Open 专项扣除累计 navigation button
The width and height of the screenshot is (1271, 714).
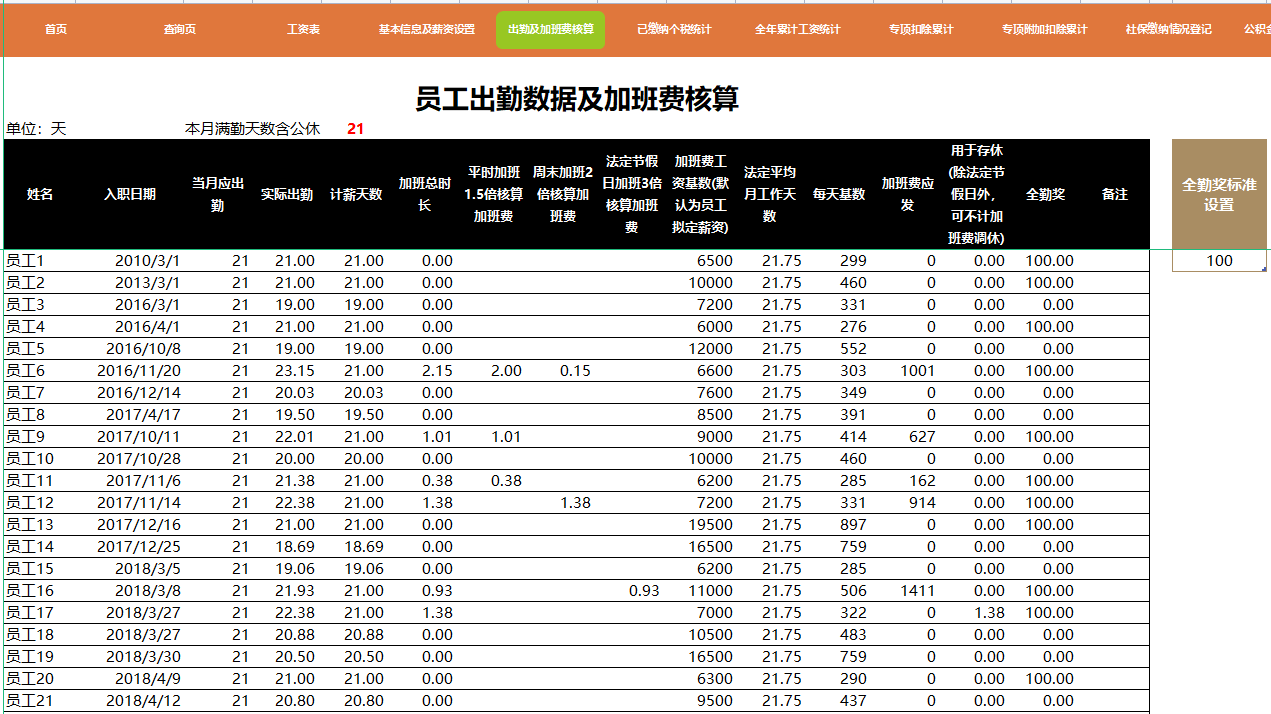(921, 30)
